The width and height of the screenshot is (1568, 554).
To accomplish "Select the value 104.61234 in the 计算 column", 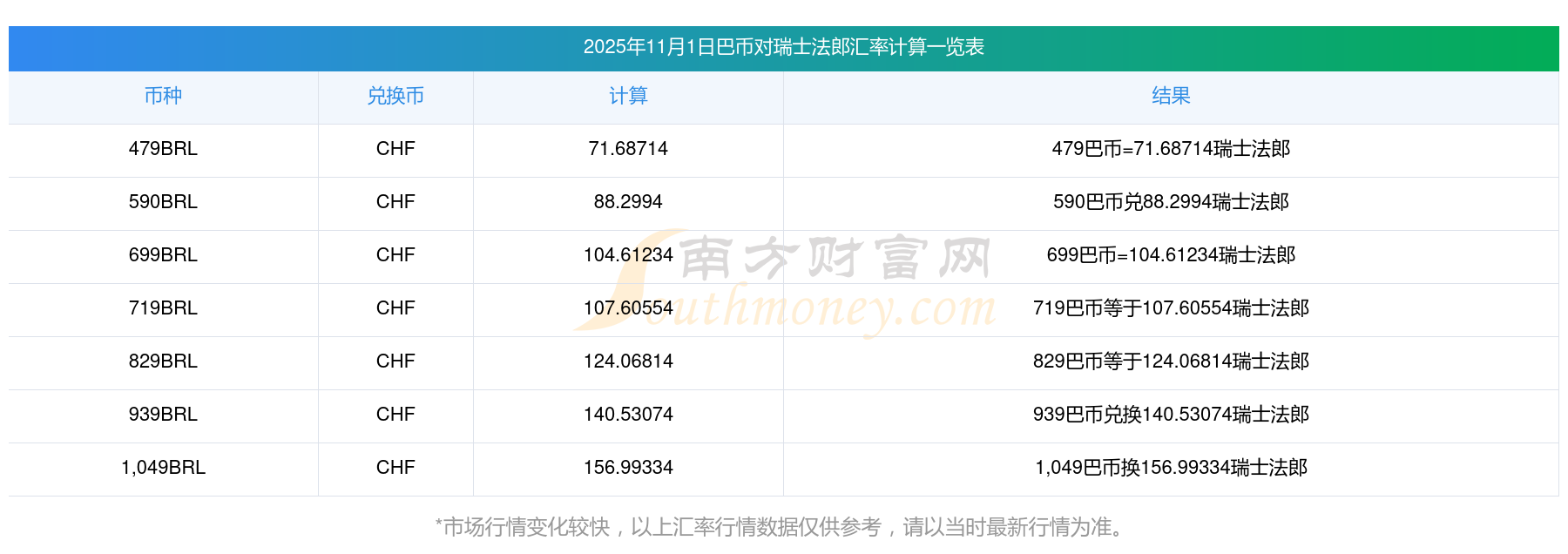I will (x=628, y=255).
